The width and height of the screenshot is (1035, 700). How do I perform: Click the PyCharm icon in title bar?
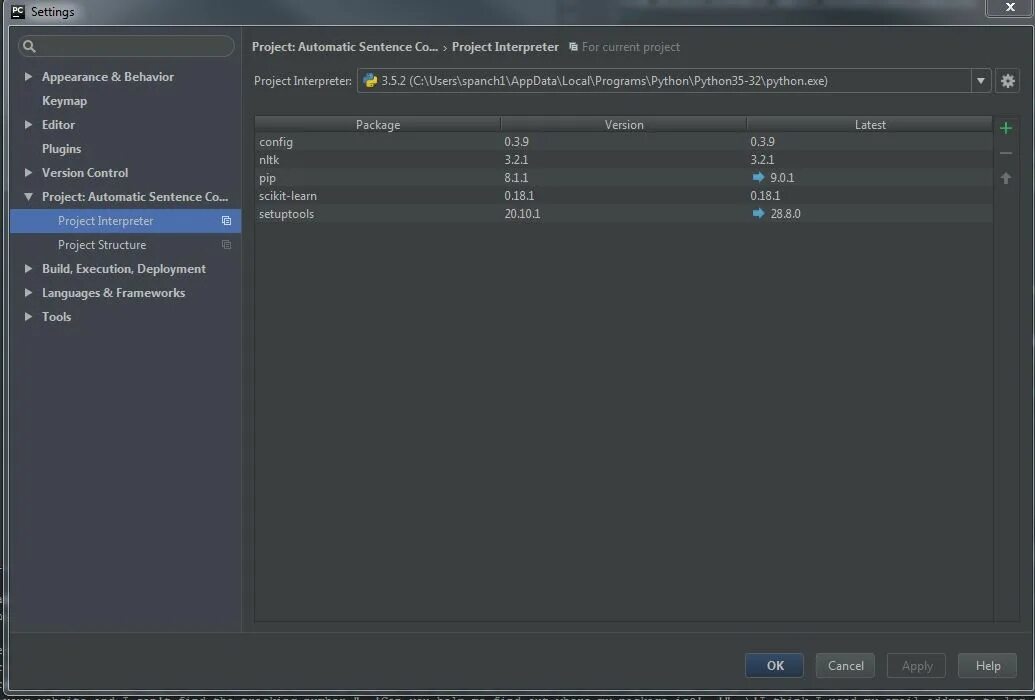(18, 11)
